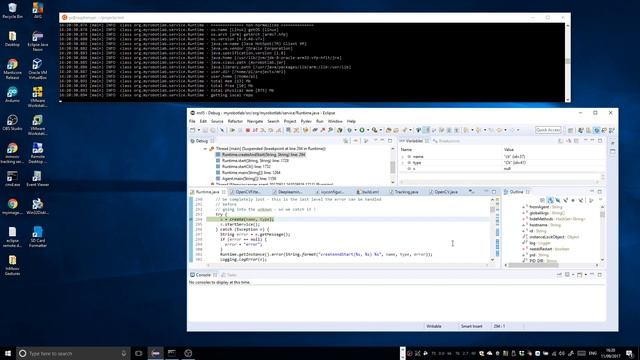Image resolution: width=640 pixels, height=360 pixels.
Task: Switch to the Tracking.java editor tab
Action: tap(404, 192)
